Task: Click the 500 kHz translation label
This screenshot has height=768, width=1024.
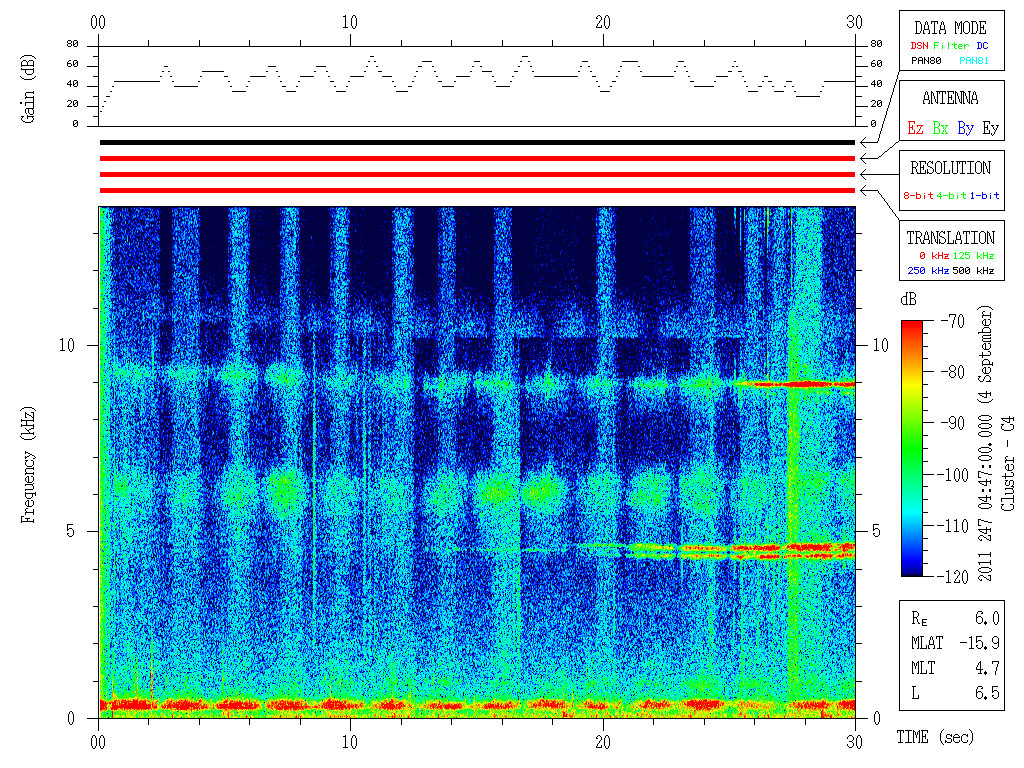Action: [973, 270]
